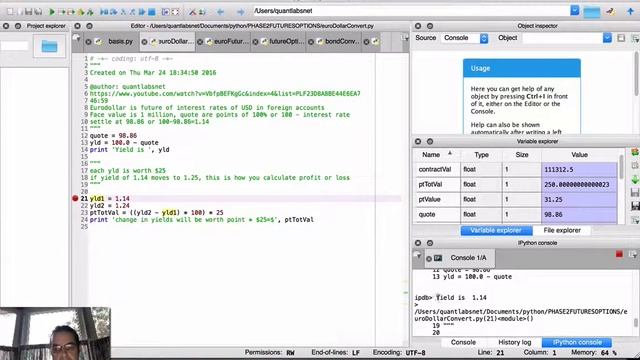Close the basis.py tab
The image size is (640, 360).
[x=89, y=42]
